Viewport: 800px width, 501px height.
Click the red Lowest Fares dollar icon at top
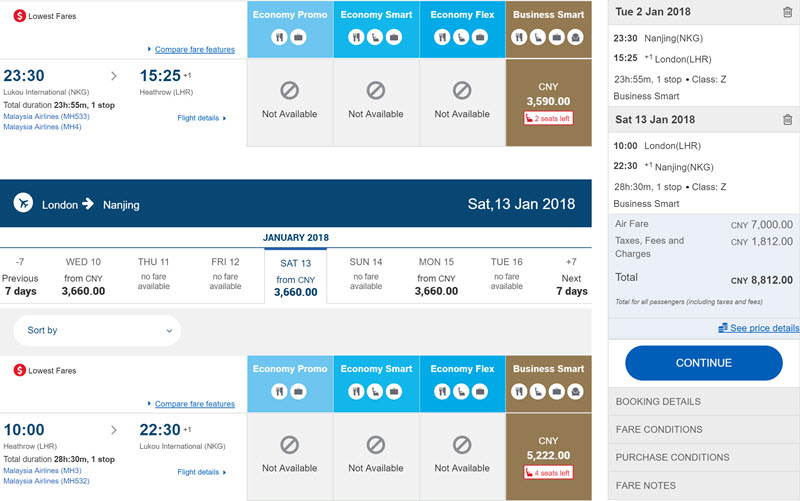point(19,16)
